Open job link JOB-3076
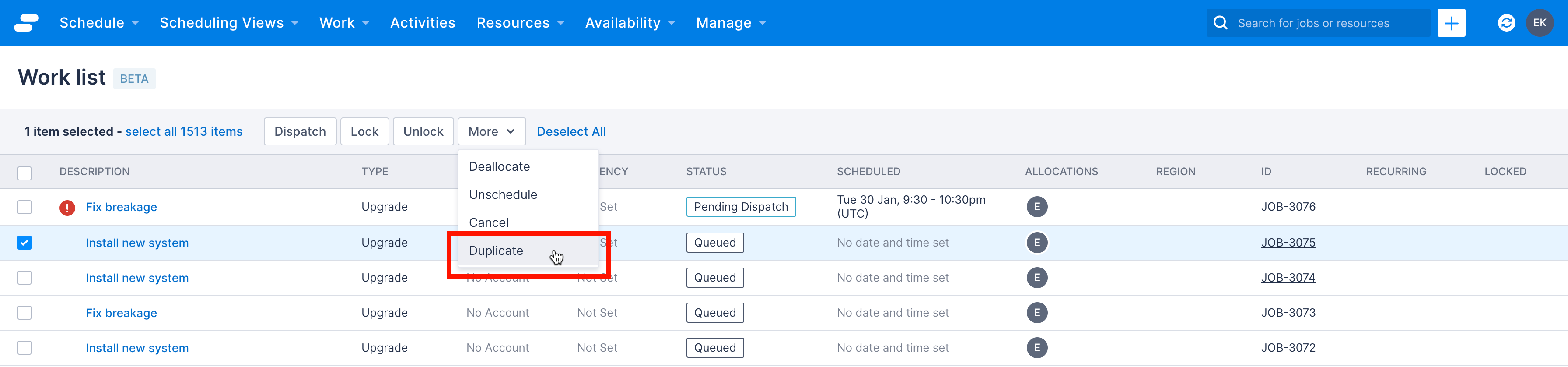 1288,207
